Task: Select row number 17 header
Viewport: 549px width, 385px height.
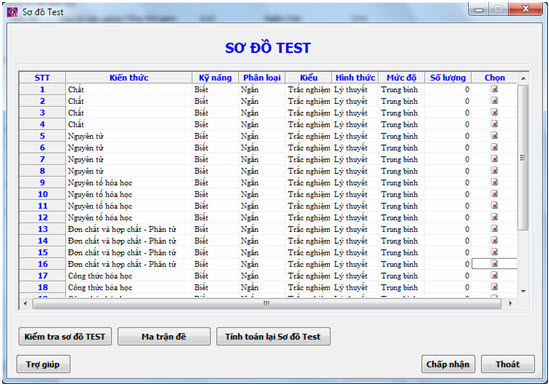Action: point(42,276)
